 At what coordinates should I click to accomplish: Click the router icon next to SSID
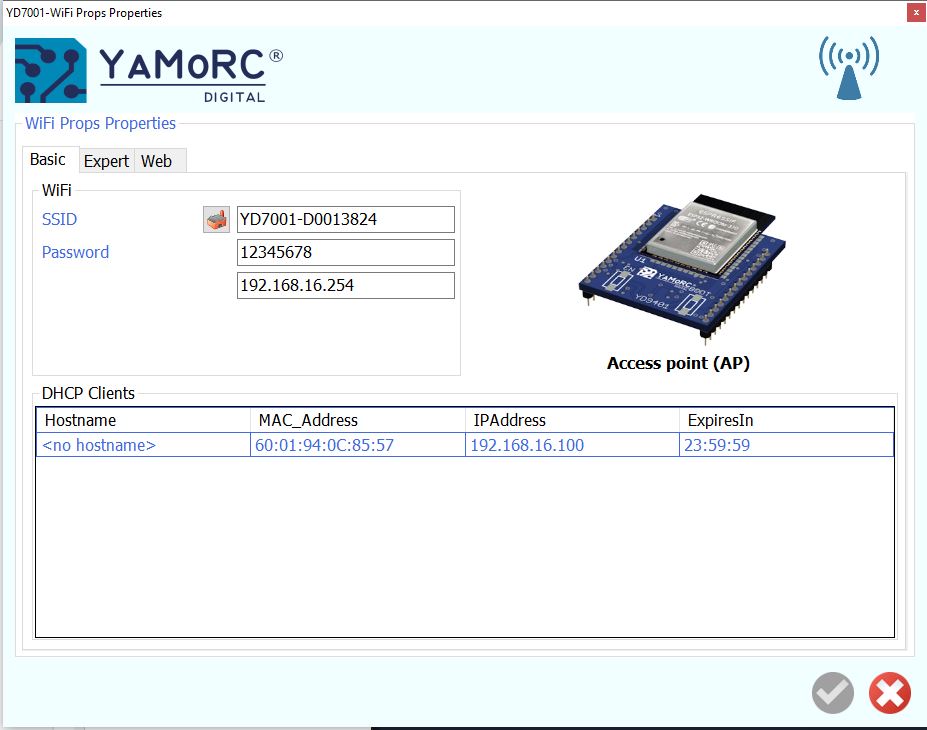pyautogui.click(x=216, y=220)
